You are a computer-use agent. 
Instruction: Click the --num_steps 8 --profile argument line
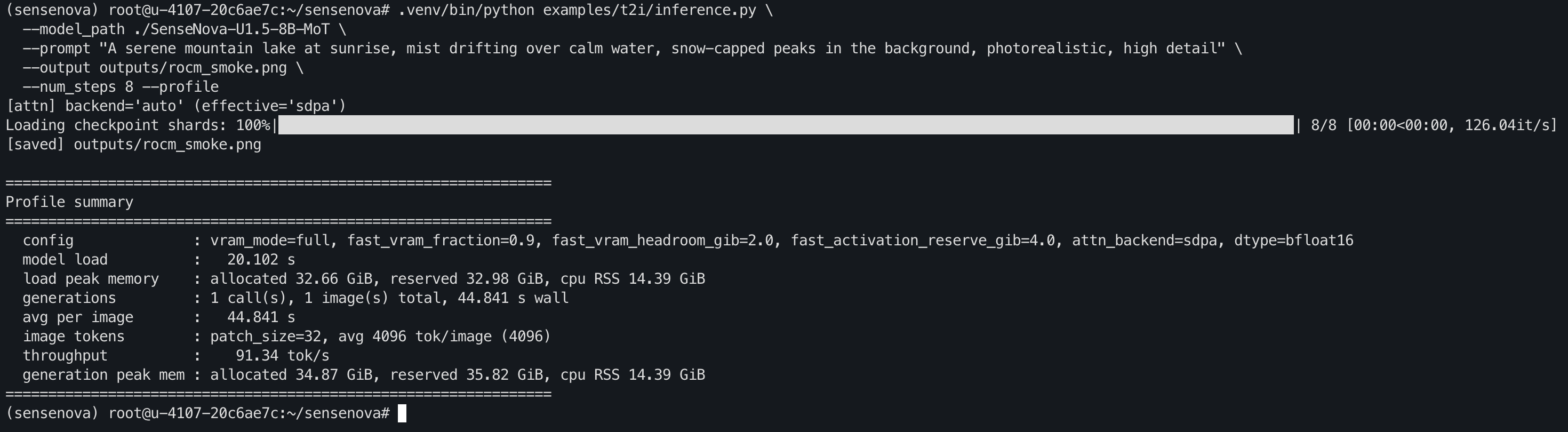tap(121, 87)
